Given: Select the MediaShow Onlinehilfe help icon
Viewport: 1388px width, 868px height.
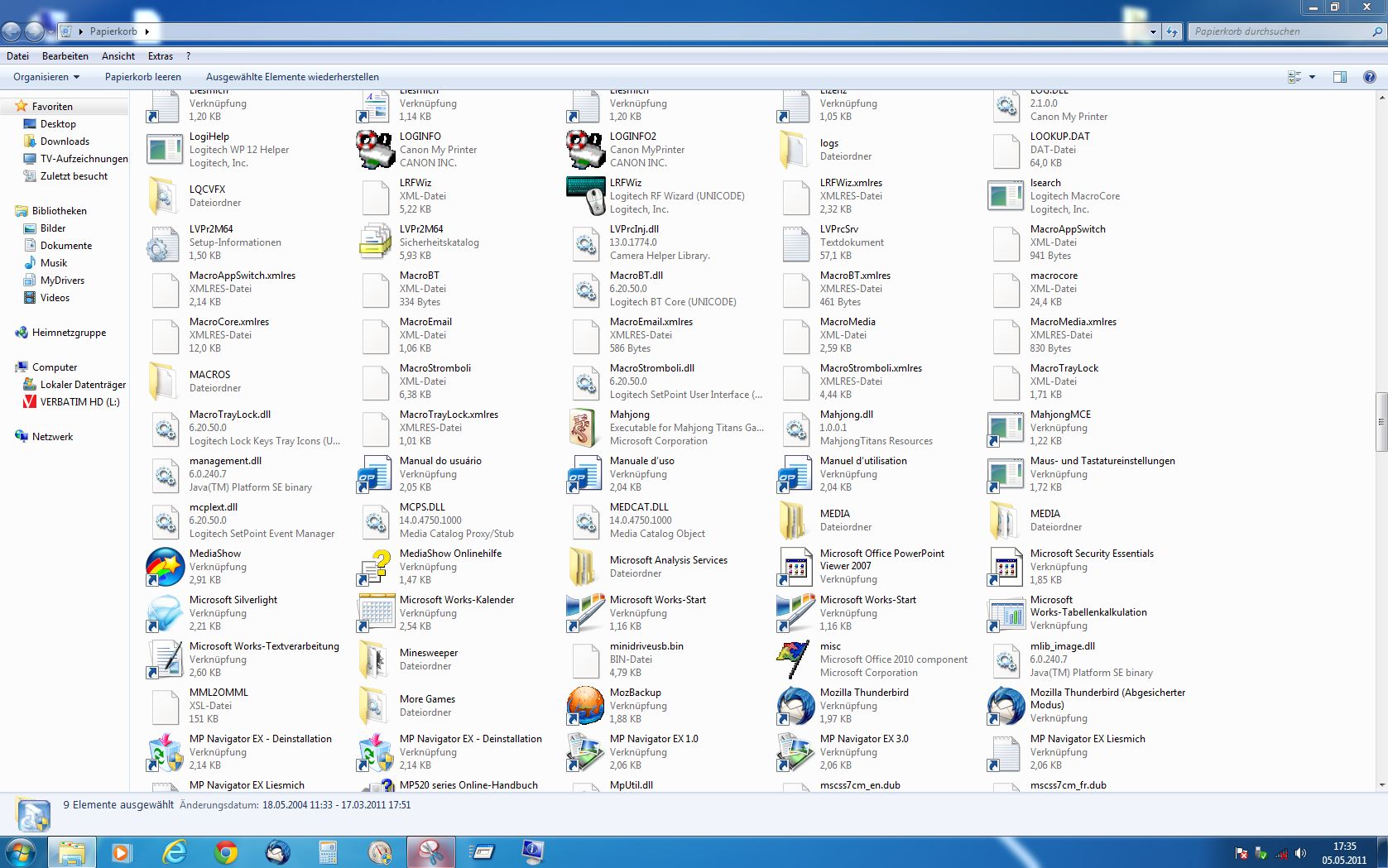Looking at the screenshot, I should [375, 567].
